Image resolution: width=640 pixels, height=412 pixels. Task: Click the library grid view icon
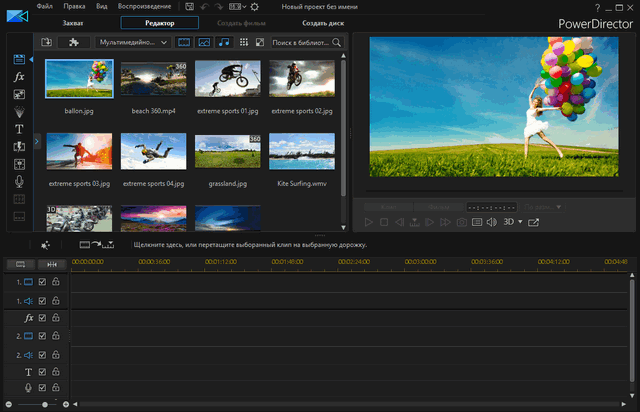pyautogui.click(x=244, y=43)
